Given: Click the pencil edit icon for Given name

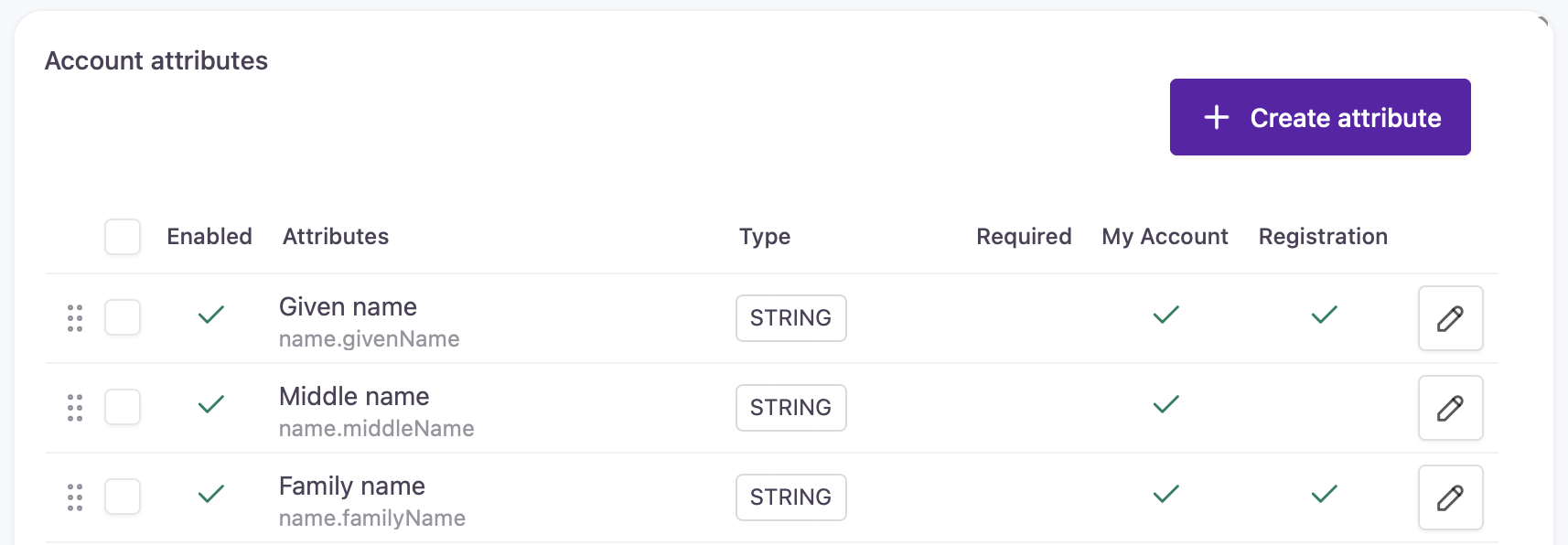Looking at the screenshot, I should pos(1450,318).
